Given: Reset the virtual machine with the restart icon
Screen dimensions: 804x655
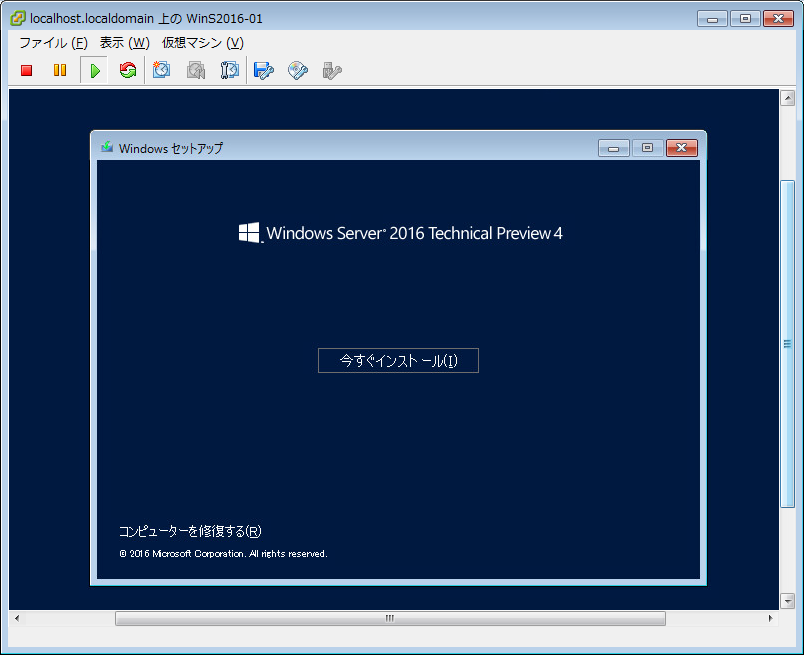Looking at the screenshot, I should click(128, 70).
